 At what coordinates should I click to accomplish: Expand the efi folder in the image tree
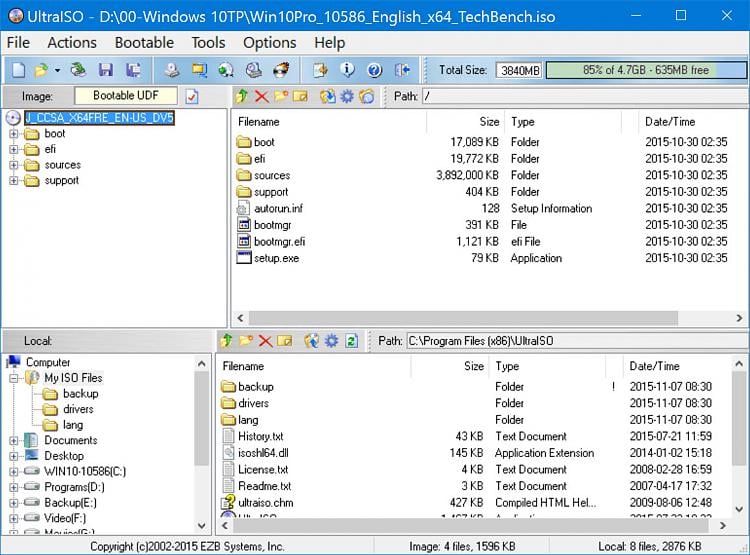14,150
